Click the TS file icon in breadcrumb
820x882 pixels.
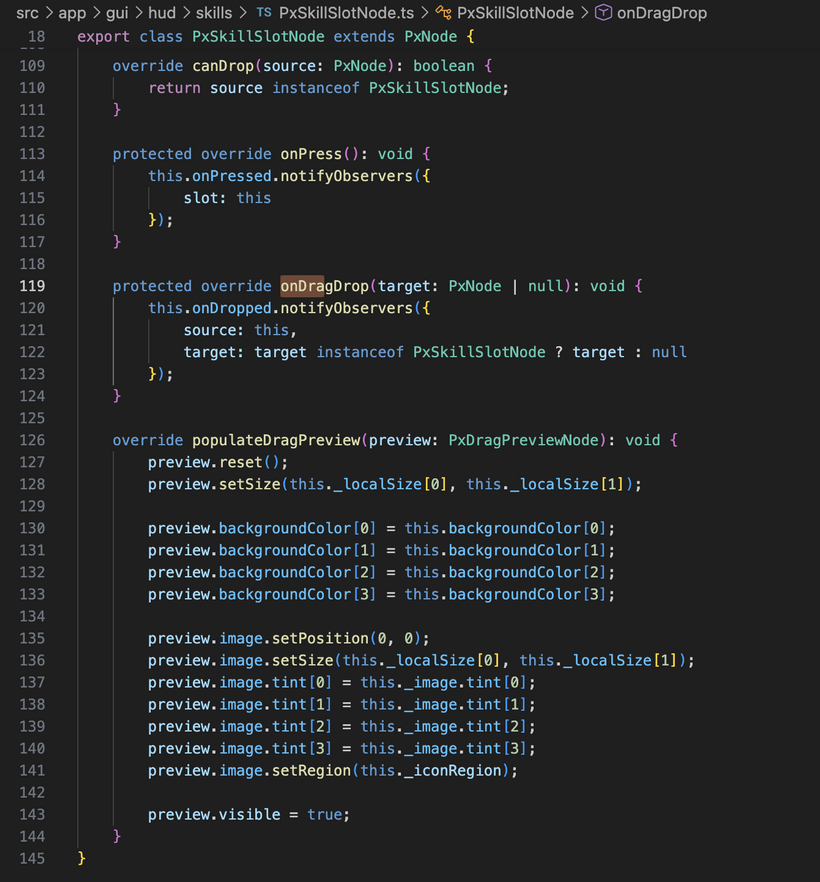click(264, 13)
